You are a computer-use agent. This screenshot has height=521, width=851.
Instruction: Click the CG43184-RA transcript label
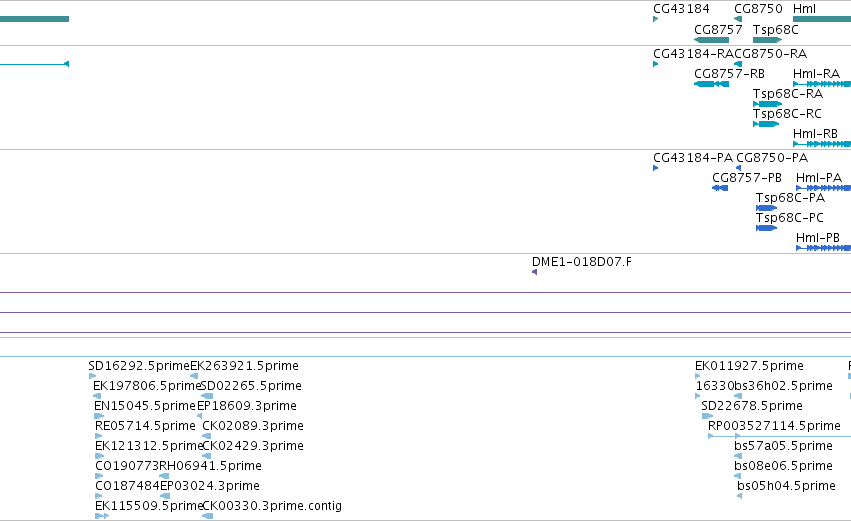coord(693,54)
